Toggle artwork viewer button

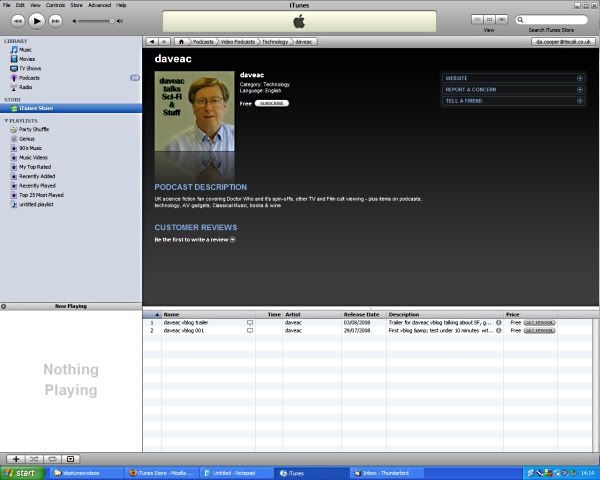pos(71,459)
